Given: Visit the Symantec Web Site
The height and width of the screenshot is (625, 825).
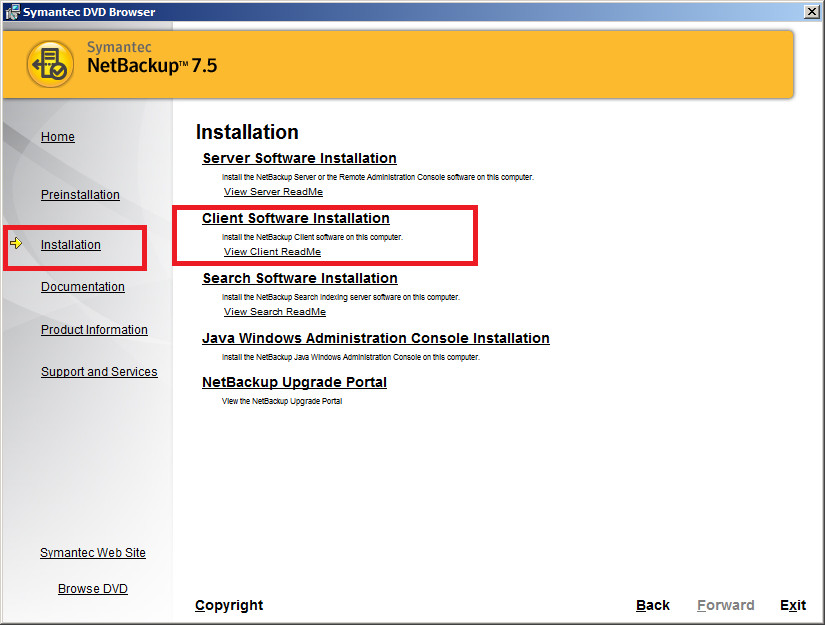Looking at the screenshot, I should [92, 552].
